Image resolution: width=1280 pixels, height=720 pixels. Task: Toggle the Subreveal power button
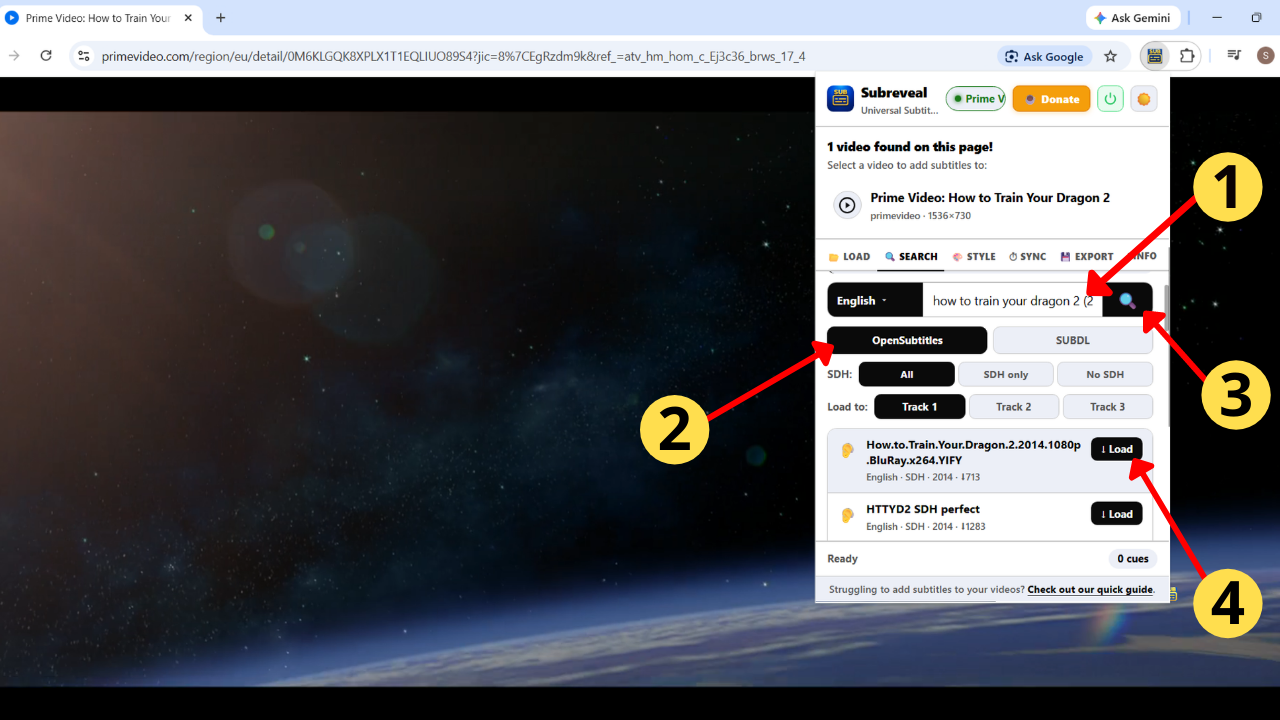pos(1110,98)
